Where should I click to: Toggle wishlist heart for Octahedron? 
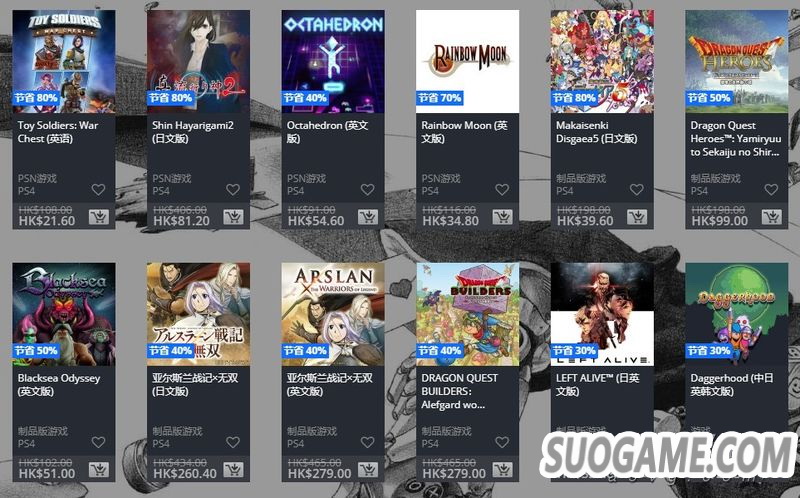tap(368, 189)
